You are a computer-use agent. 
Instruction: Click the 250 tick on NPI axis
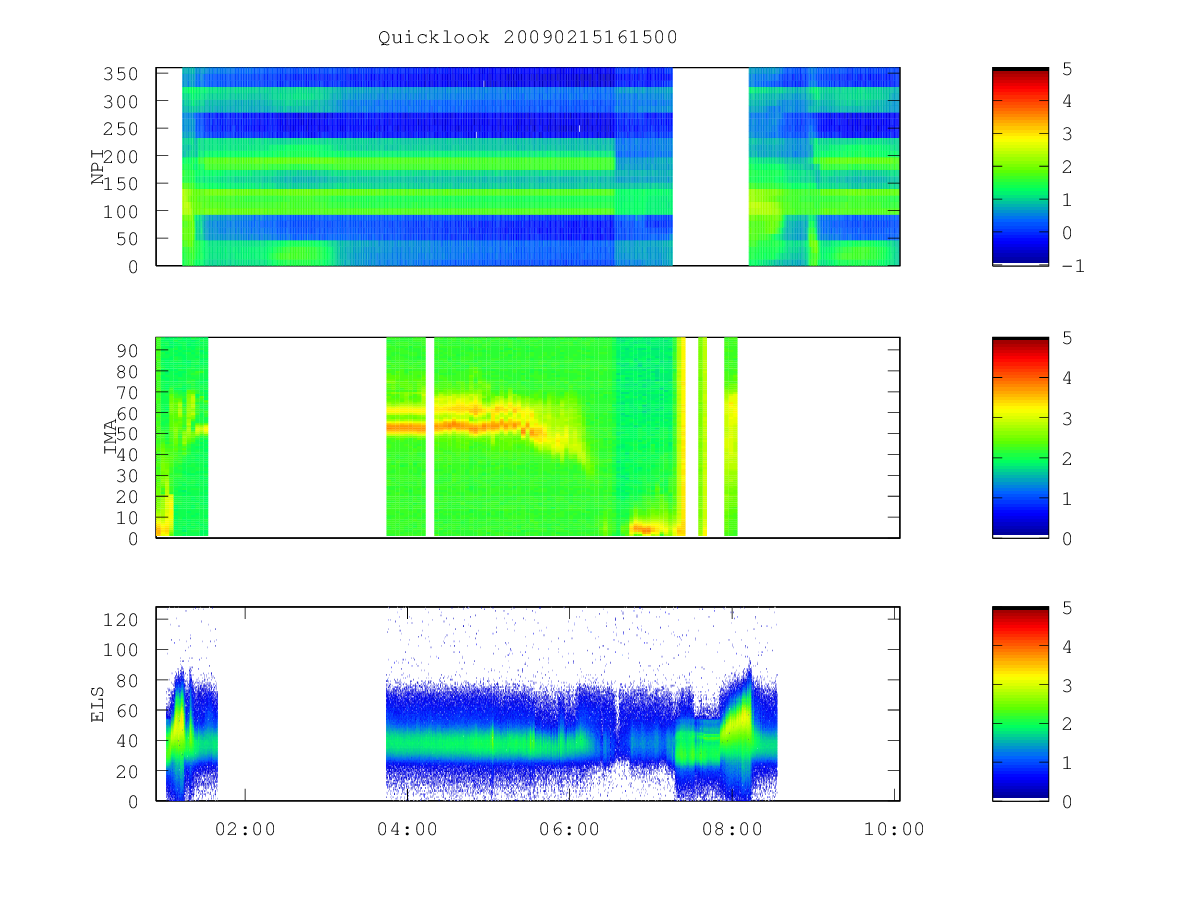[x=123, y=129]
